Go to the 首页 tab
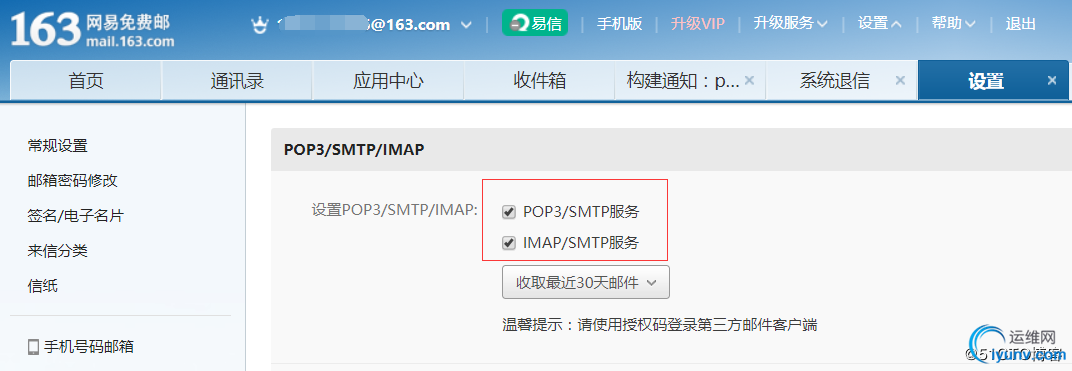This screenshot has width=1072, height=371. [x=85, y=81]
